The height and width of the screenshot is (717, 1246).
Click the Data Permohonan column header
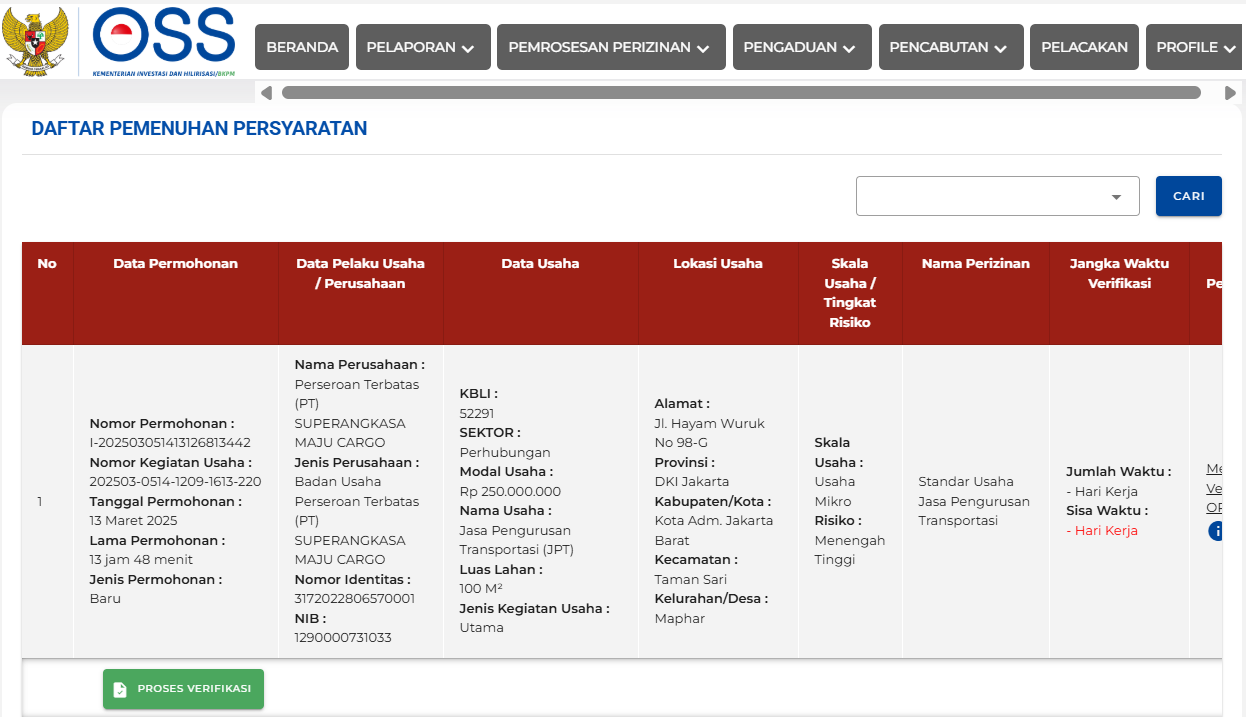[175, 264]
